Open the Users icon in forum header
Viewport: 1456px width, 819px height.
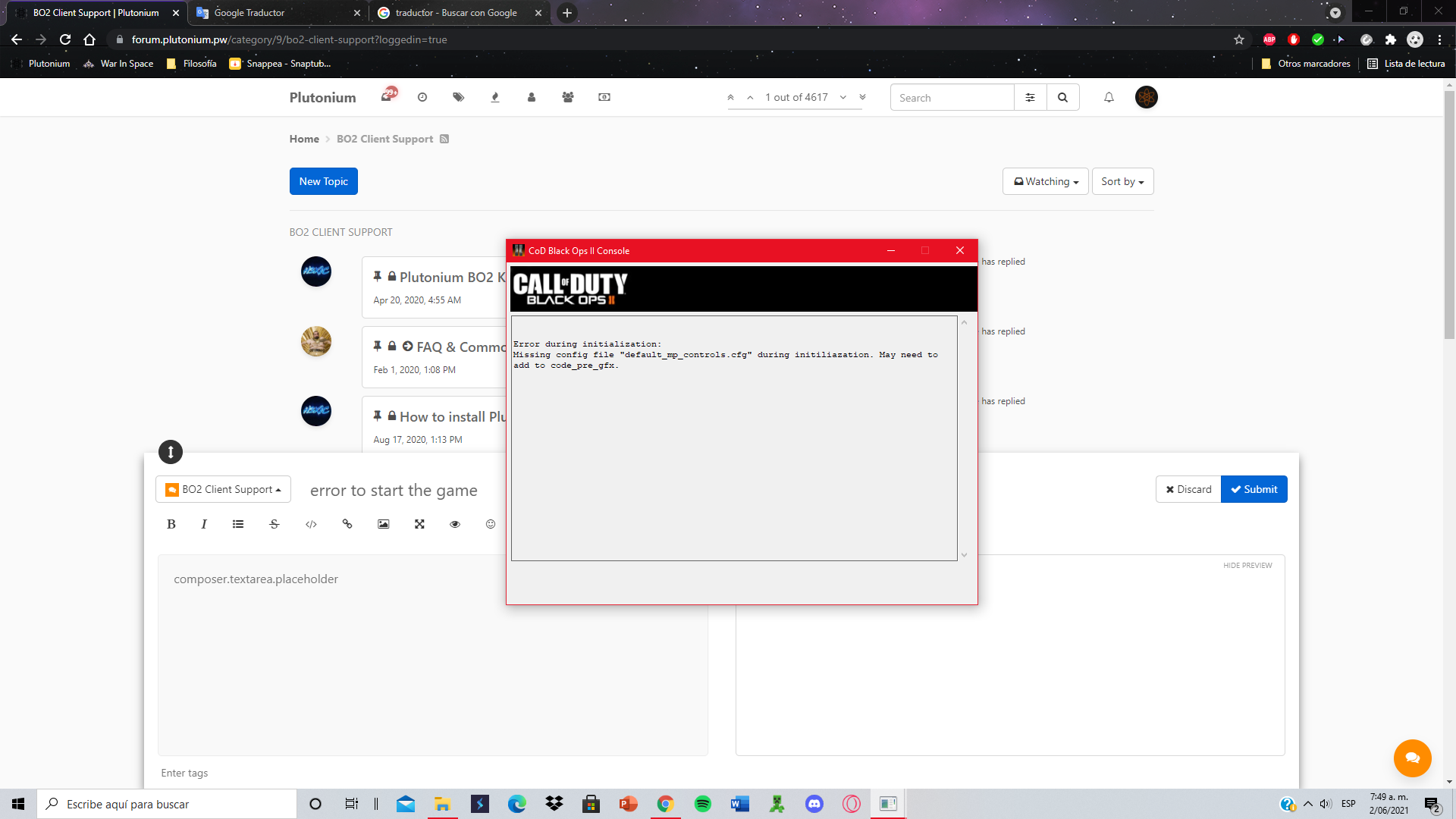(532, 97)
